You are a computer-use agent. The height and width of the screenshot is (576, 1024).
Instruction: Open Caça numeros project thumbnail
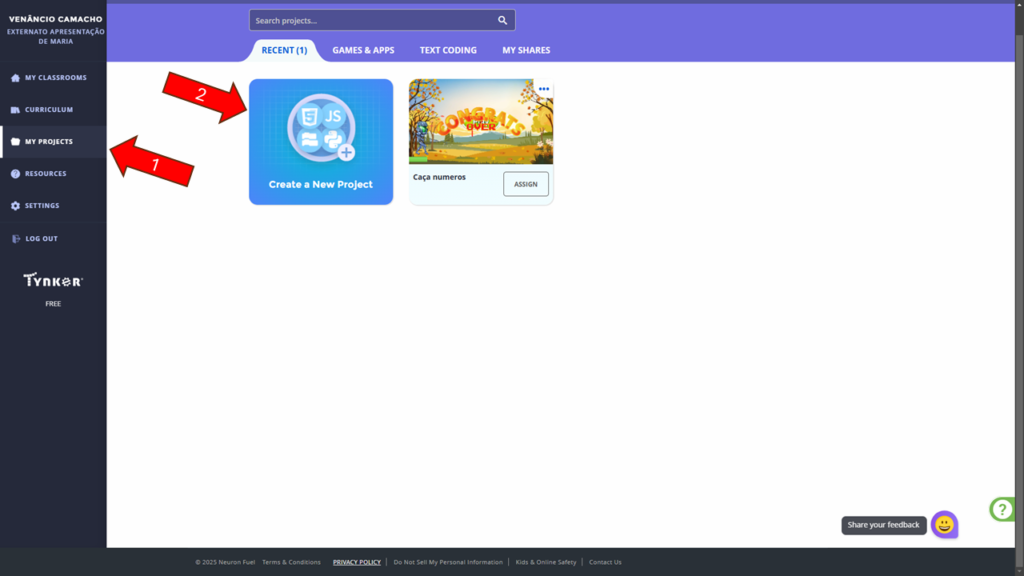pyautogui.click(x=480, y=122)
